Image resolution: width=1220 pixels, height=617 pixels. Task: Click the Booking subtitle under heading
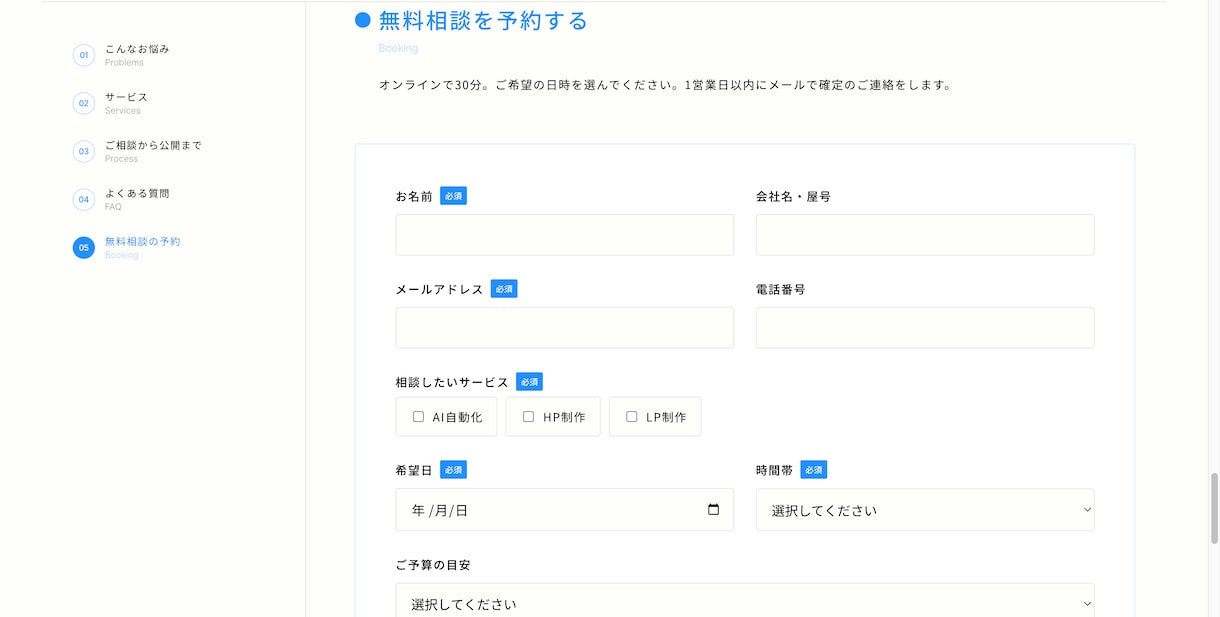pyautogui.click(x=398, y=48)
